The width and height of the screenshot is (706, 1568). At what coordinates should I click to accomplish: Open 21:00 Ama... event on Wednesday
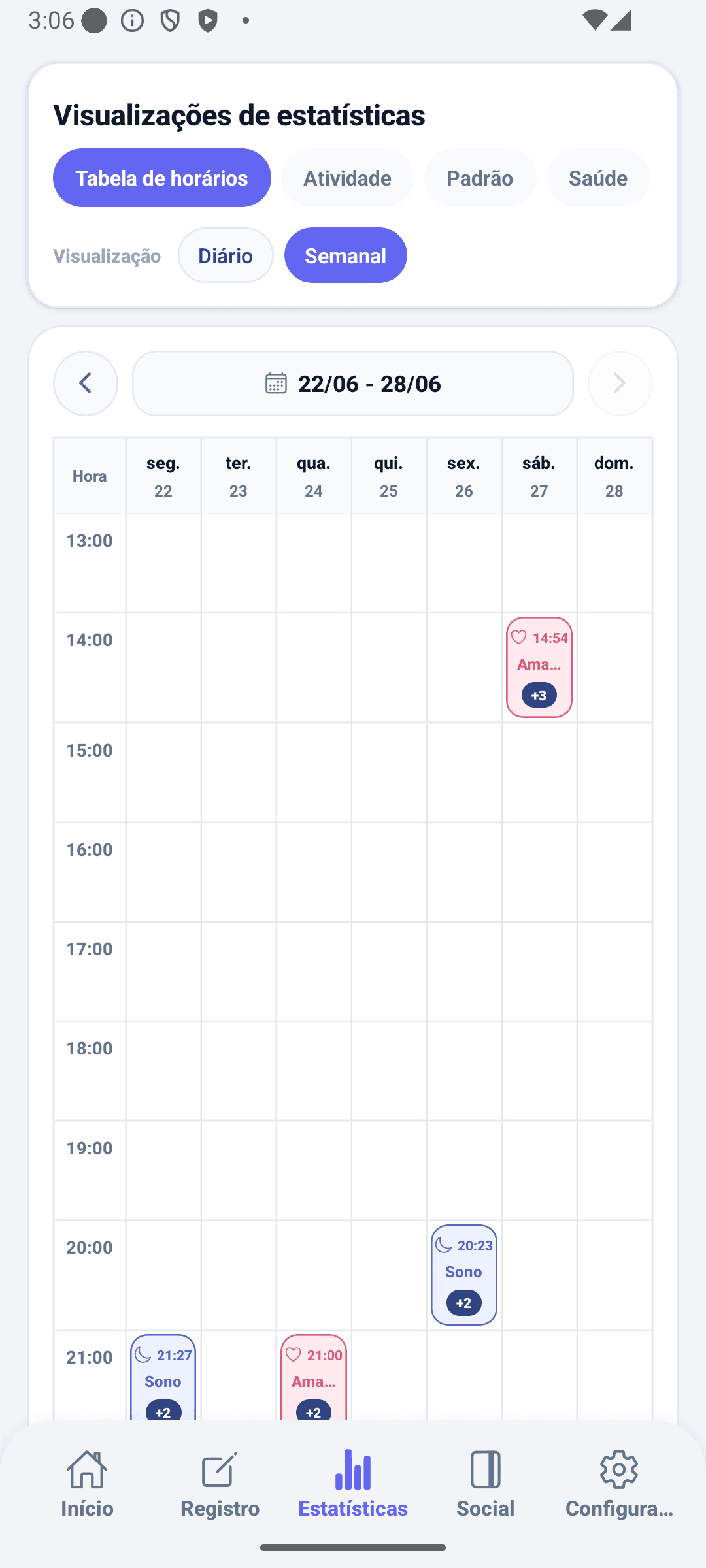coord(314,1377)
